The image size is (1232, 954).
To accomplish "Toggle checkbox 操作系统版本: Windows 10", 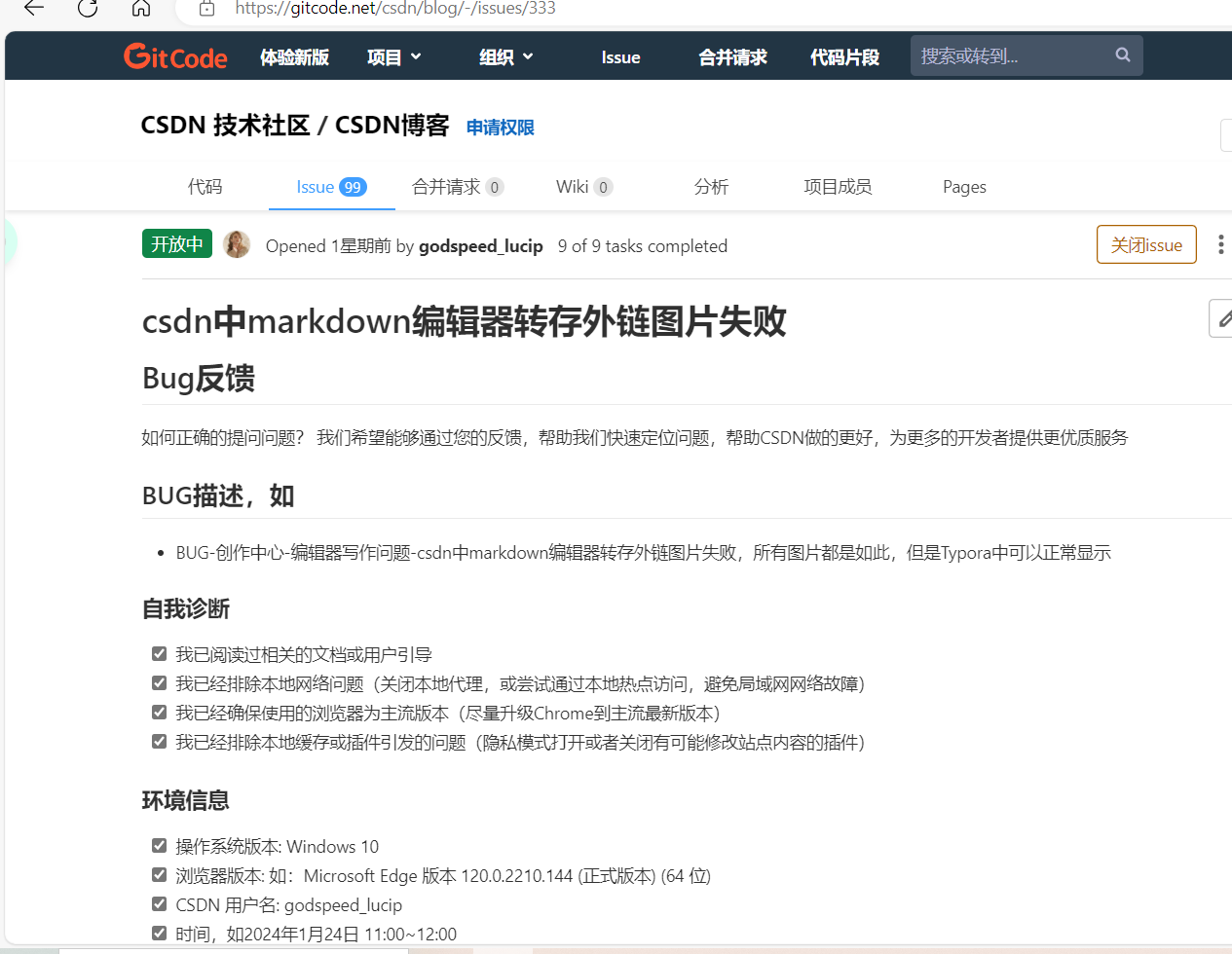I will [159, 845].
